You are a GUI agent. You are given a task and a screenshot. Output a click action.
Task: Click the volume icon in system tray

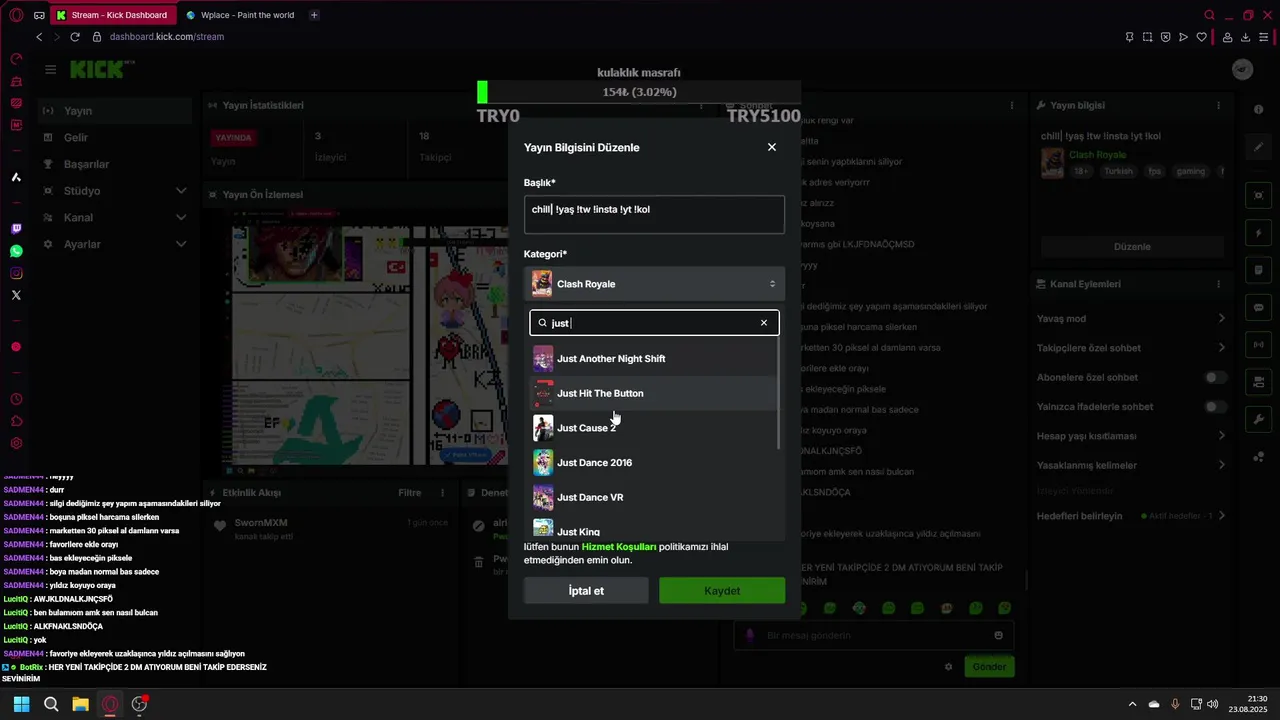tap(1212, 704)
